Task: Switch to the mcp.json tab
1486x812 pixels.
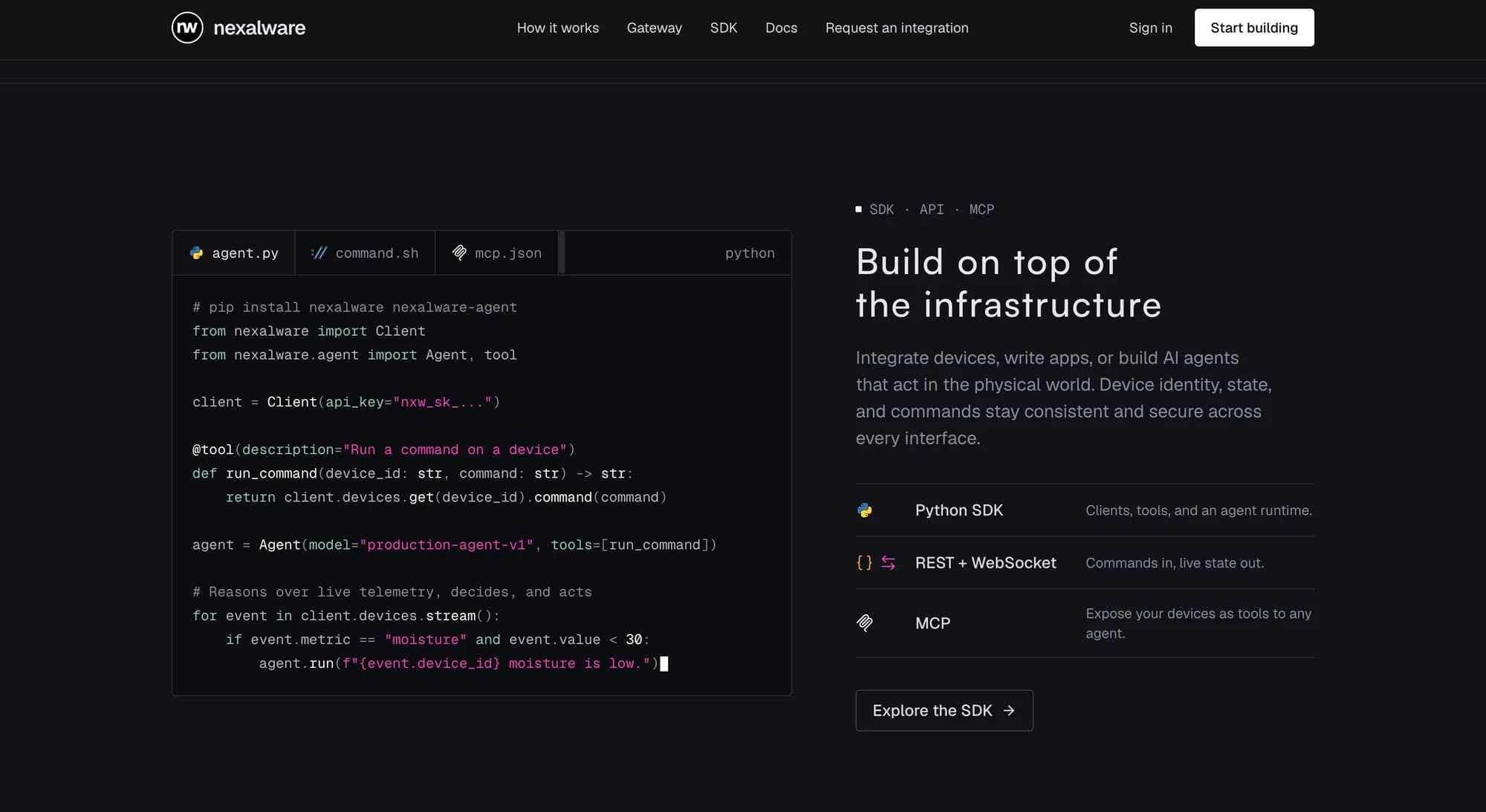Action: 497,253
